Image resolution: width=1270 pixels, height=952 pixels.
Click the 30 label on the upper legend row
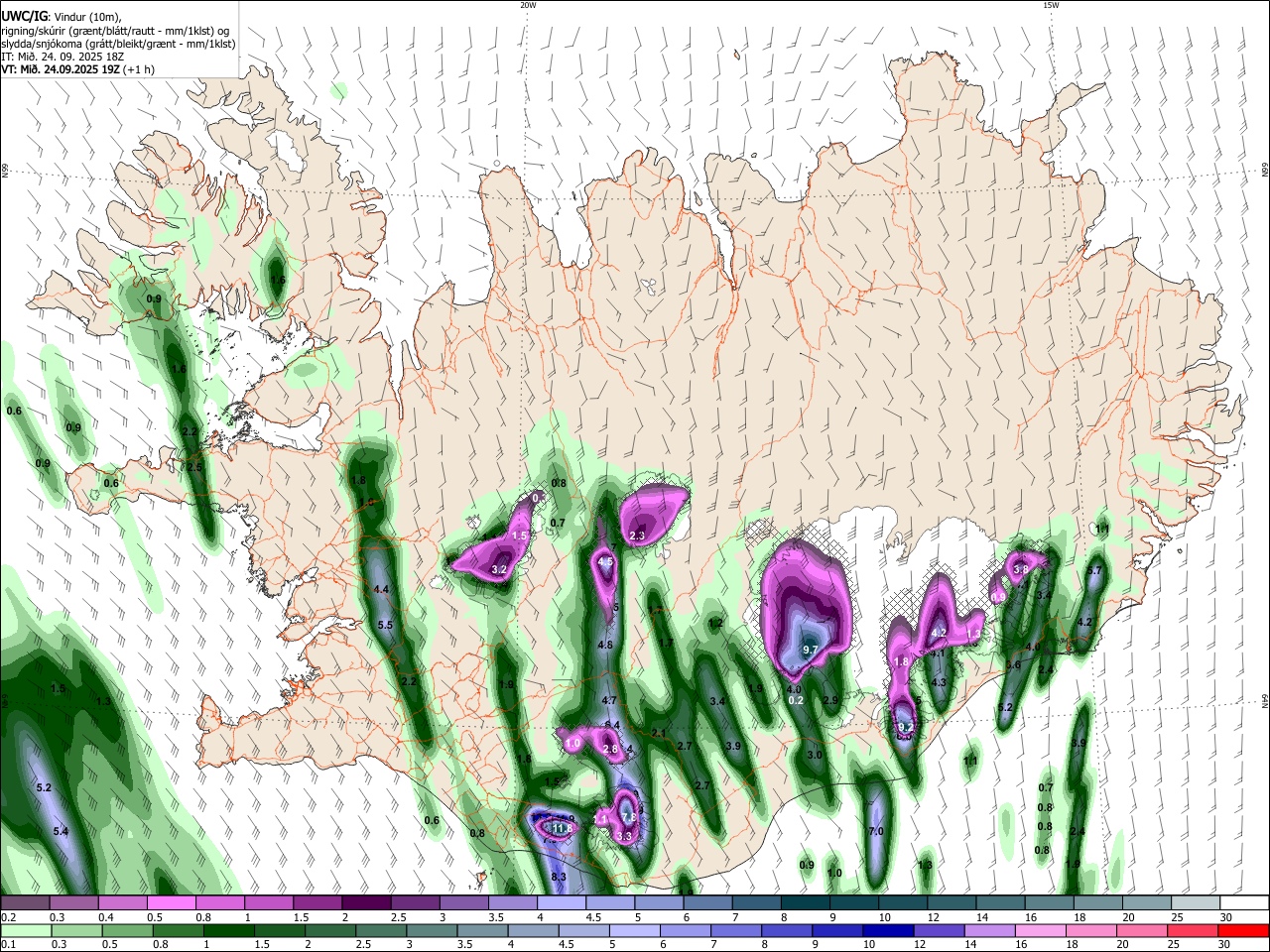coord(1225,917)
